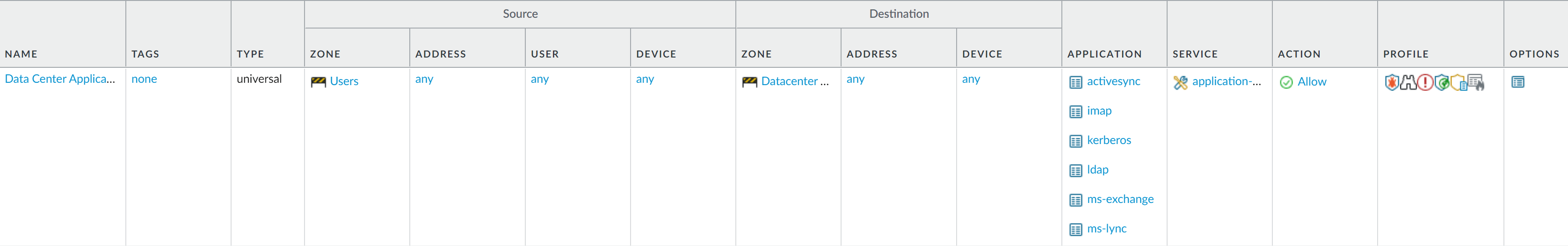
Task: Click the log settings icon in Options
Action: click(x=1517, y=81)
